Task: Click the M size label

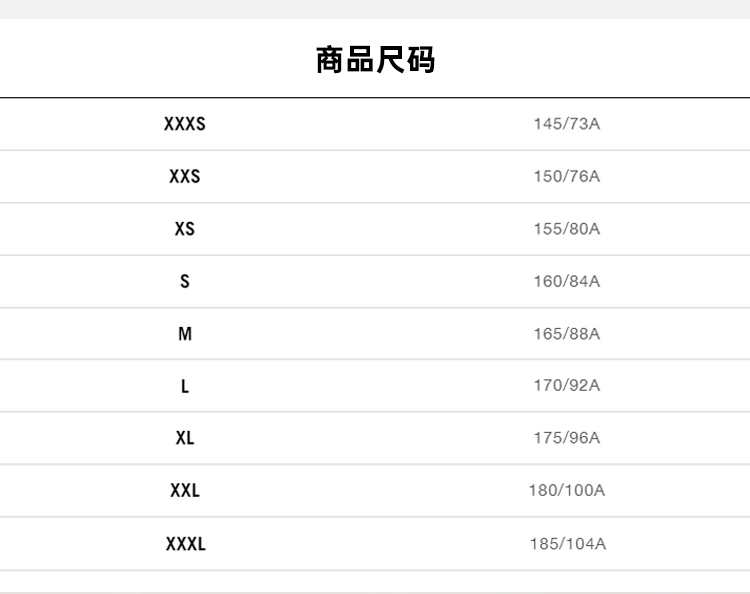Action: (x=185, y=334)
